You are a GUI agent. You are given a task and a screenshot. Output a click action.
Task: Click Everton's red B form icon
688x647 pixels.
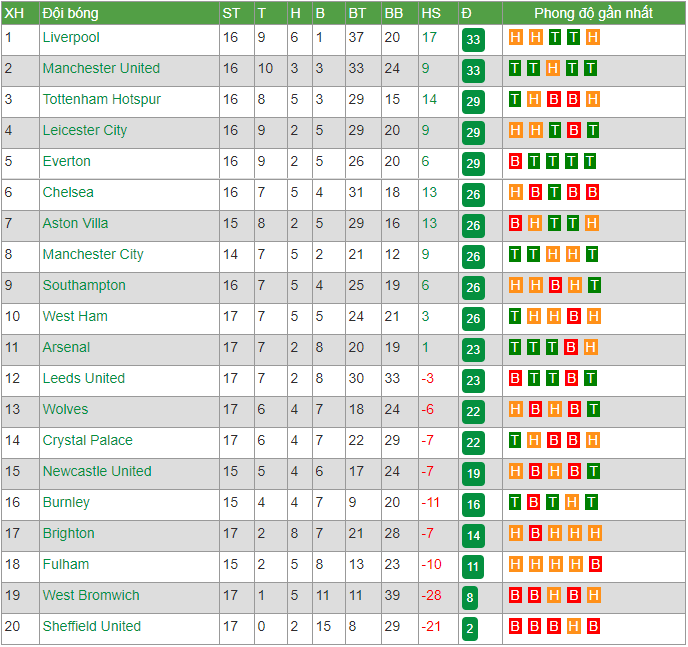click(515, 161)
